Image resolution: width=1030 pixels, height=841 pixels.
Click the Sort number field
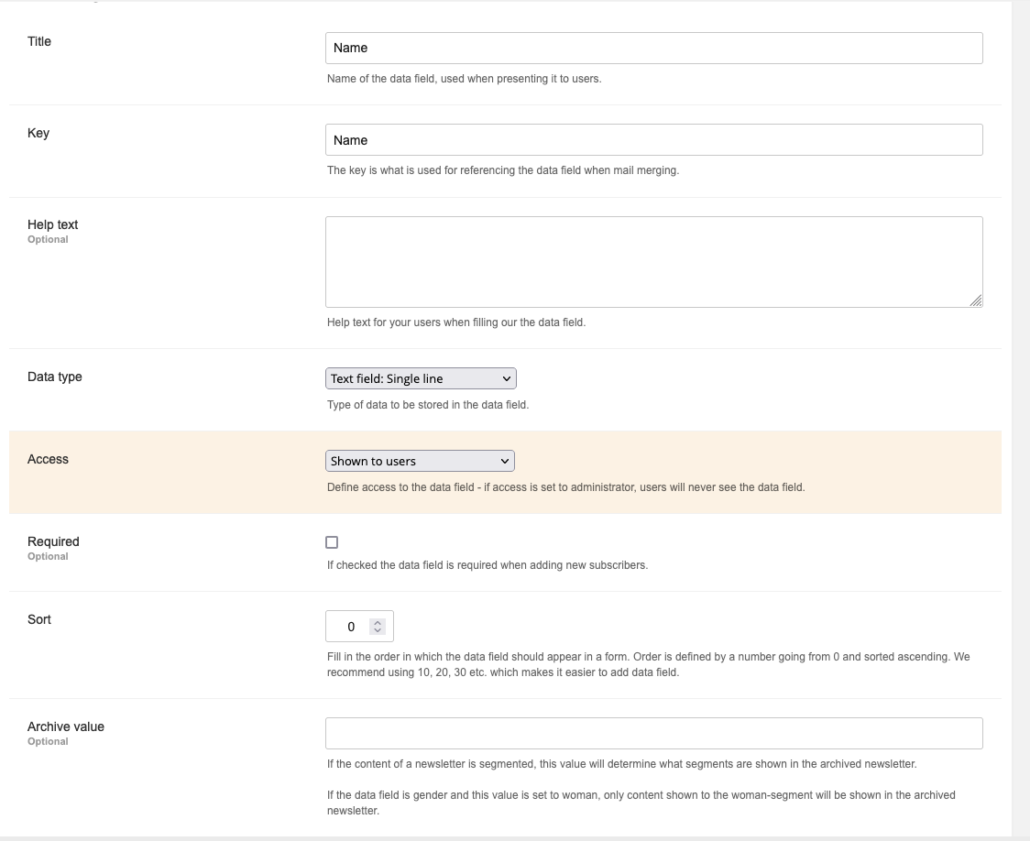[x=359, y=626]
